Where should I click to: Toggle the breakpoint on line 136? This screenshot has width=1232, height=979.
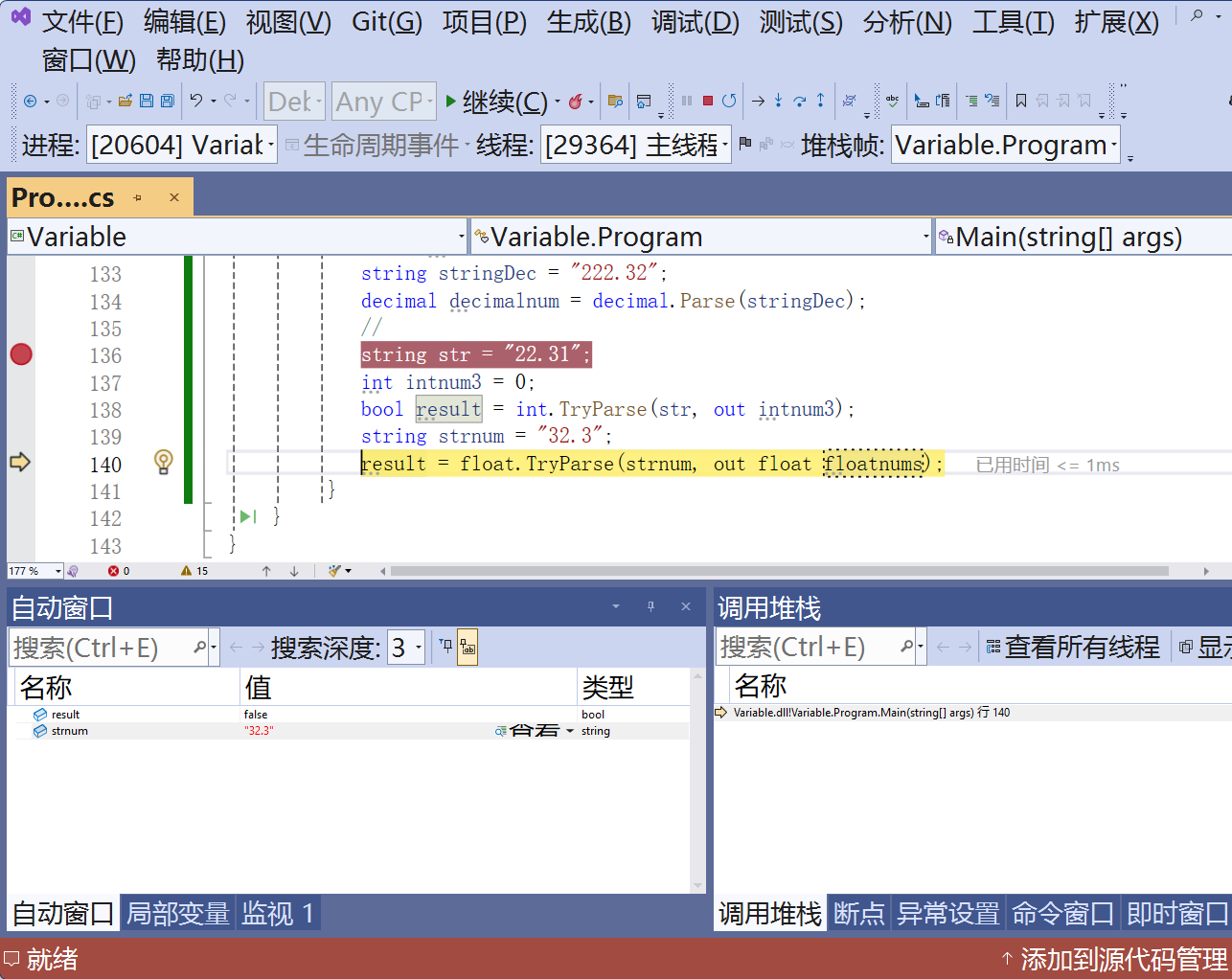(x=21, y=354)
